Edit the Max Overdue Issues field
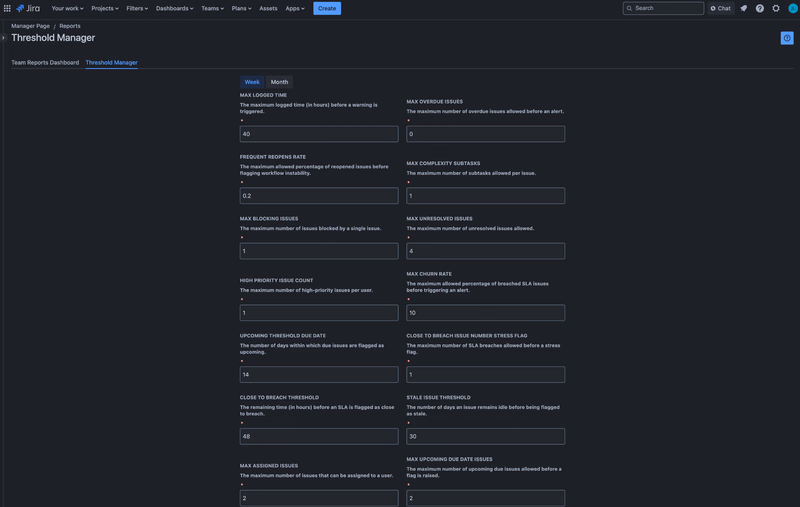Viewport: 800px width, 507px height. point(486,134)
